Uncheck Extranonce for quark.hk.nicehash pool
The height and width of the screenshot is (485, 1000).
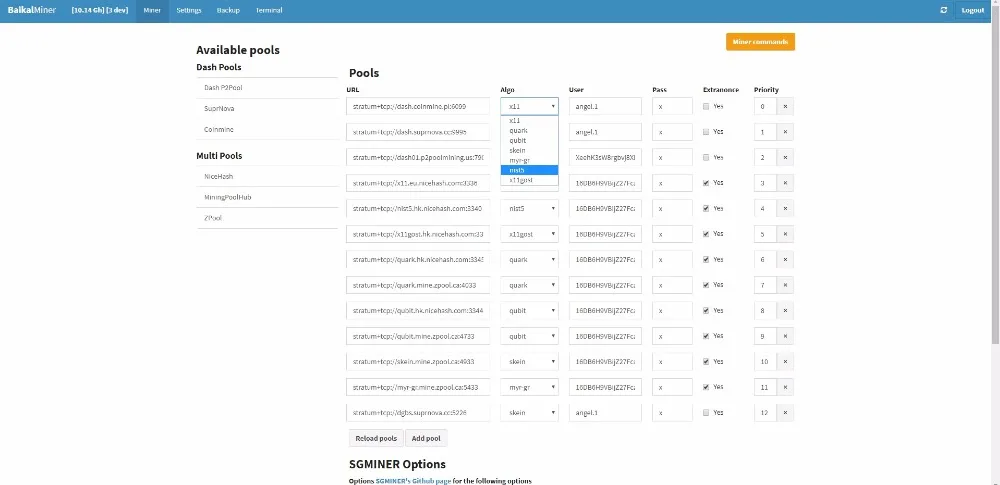[x=706, y=260]
